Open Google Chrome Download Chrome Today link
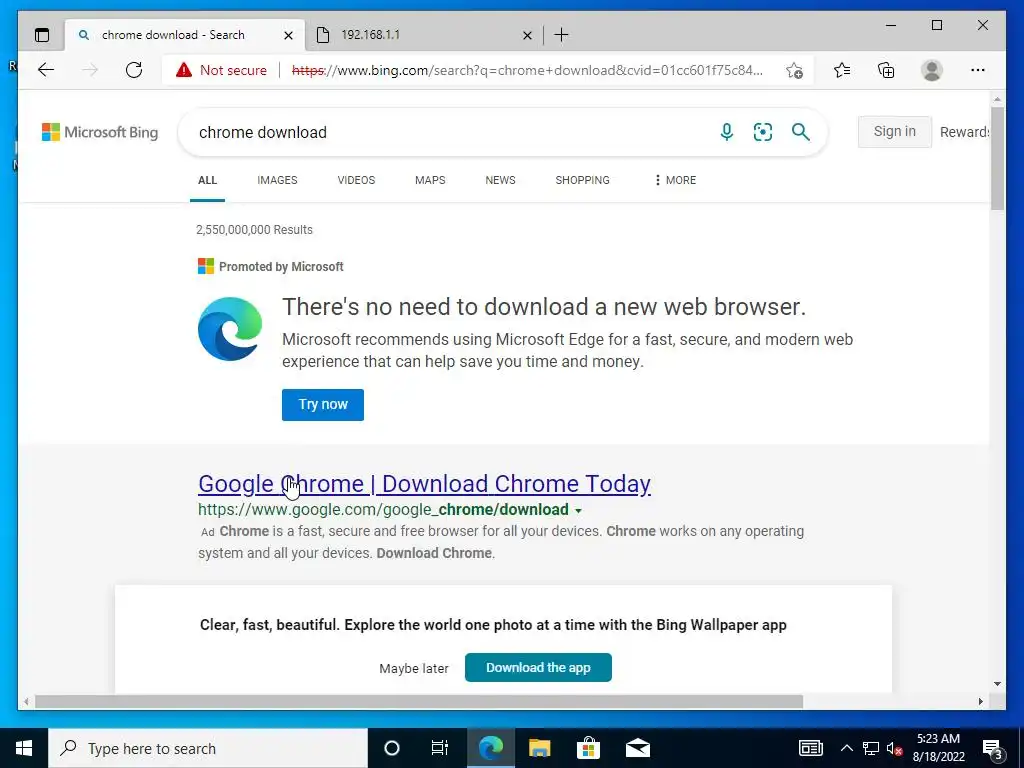The image size is (1024, 768). [424, 484]
